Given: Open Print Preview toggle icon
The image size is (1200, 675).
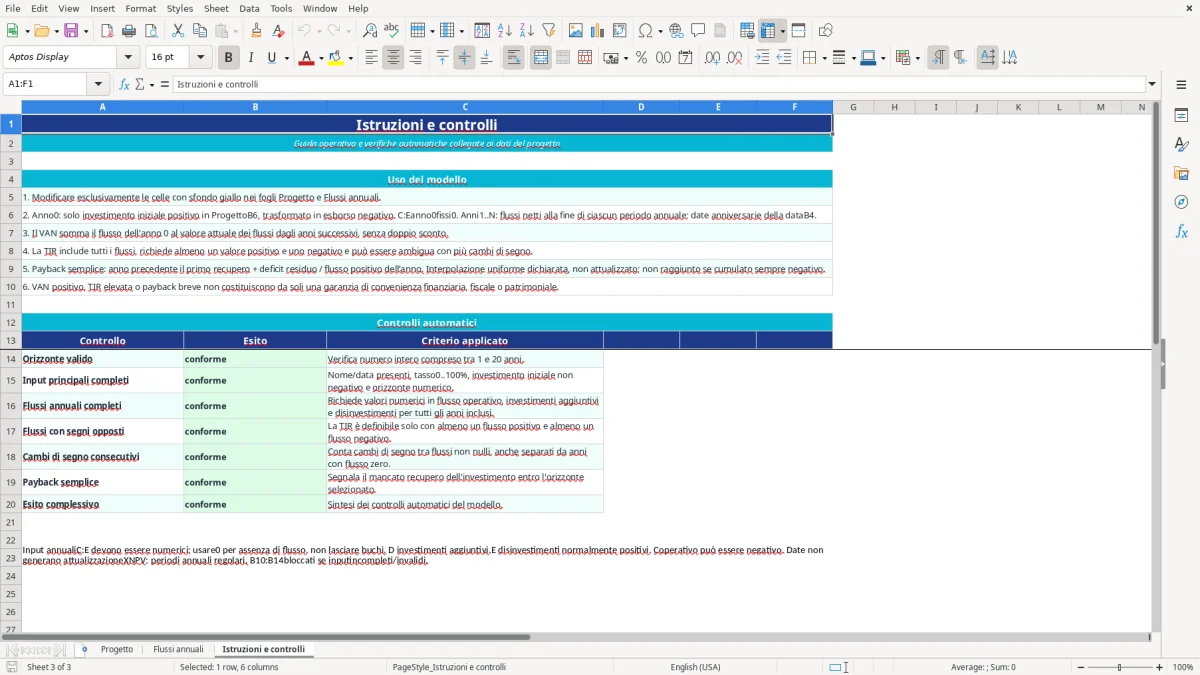Looking at the screenshot, I should (151, 31).
